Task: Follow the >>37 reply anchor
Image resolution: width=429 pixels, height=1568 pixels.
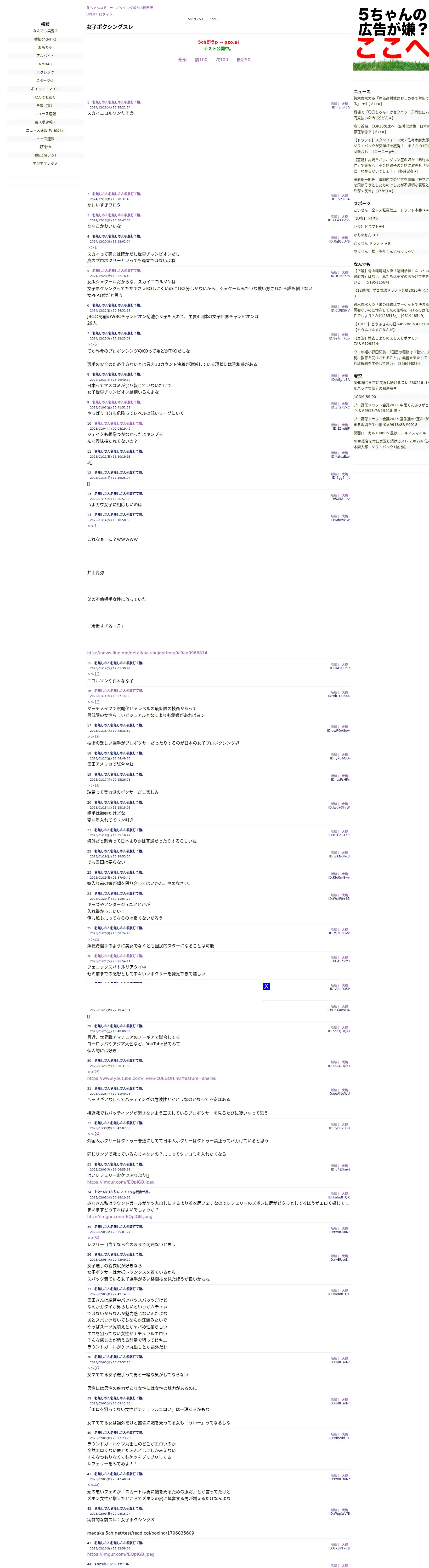Action: coord(93,1368)
